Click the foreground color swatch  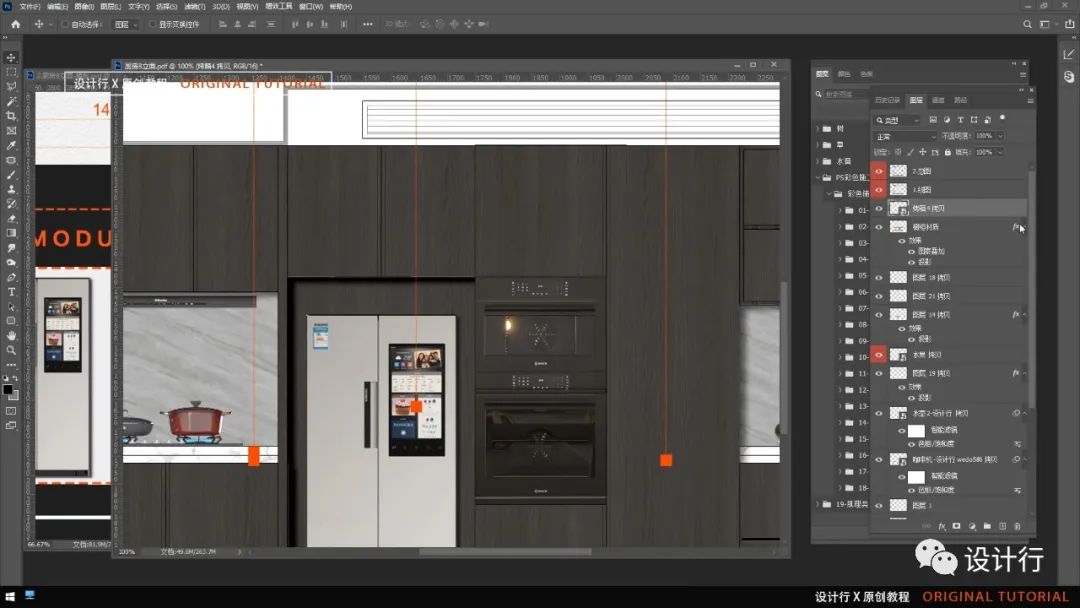point(8,390)
